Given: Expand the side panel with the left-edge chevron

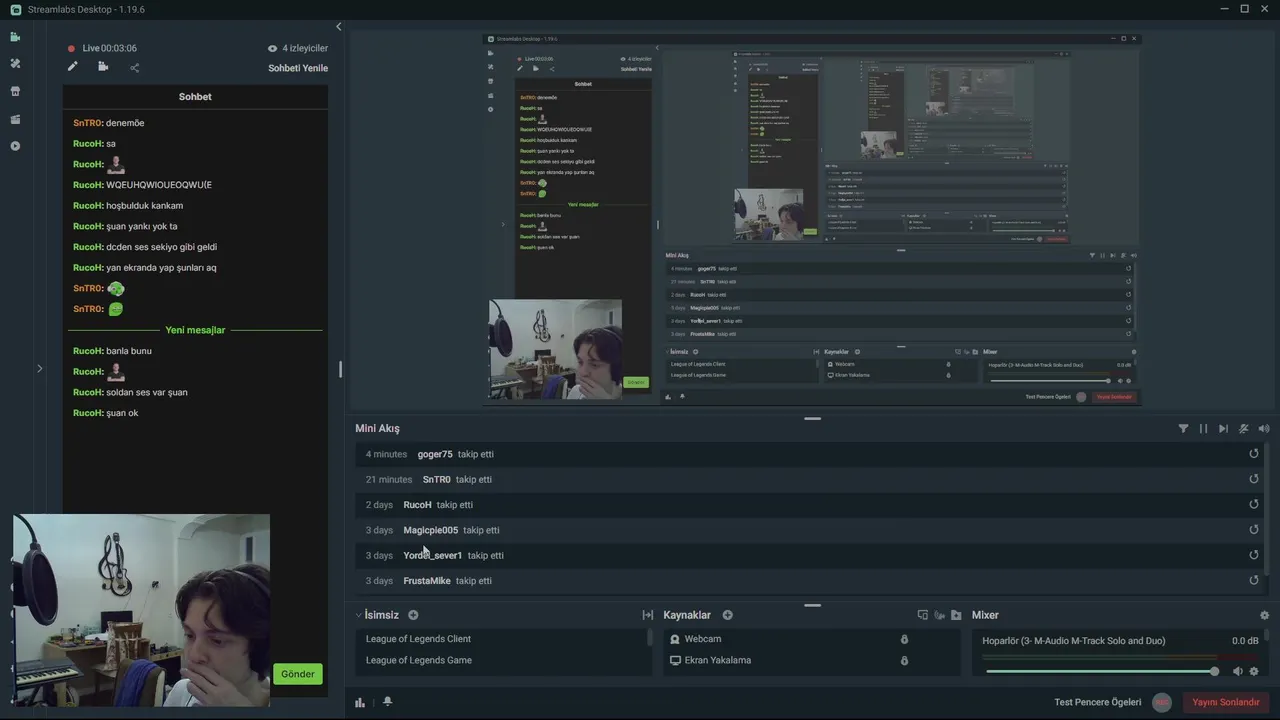Looking at the screenshot, I should 39,368.
